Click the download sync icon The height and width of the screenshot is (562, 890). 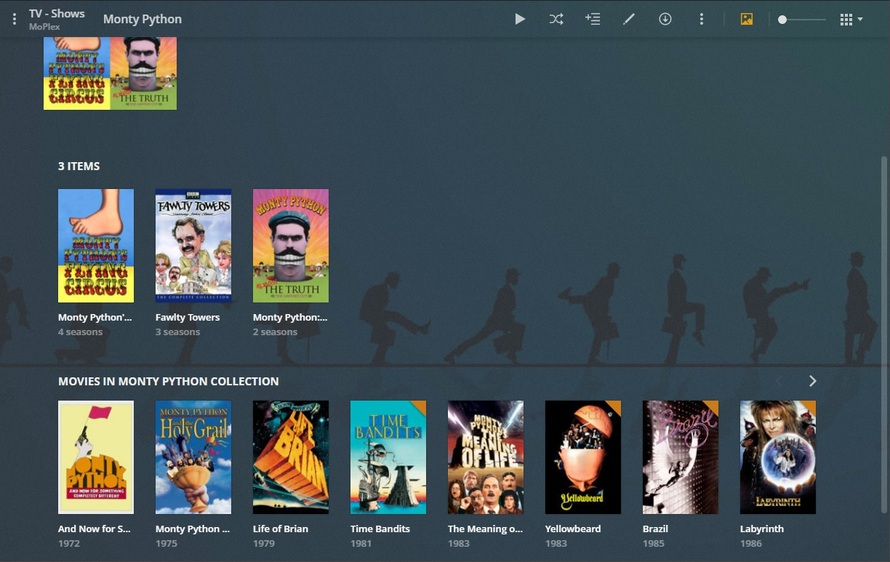pos(665,19)
